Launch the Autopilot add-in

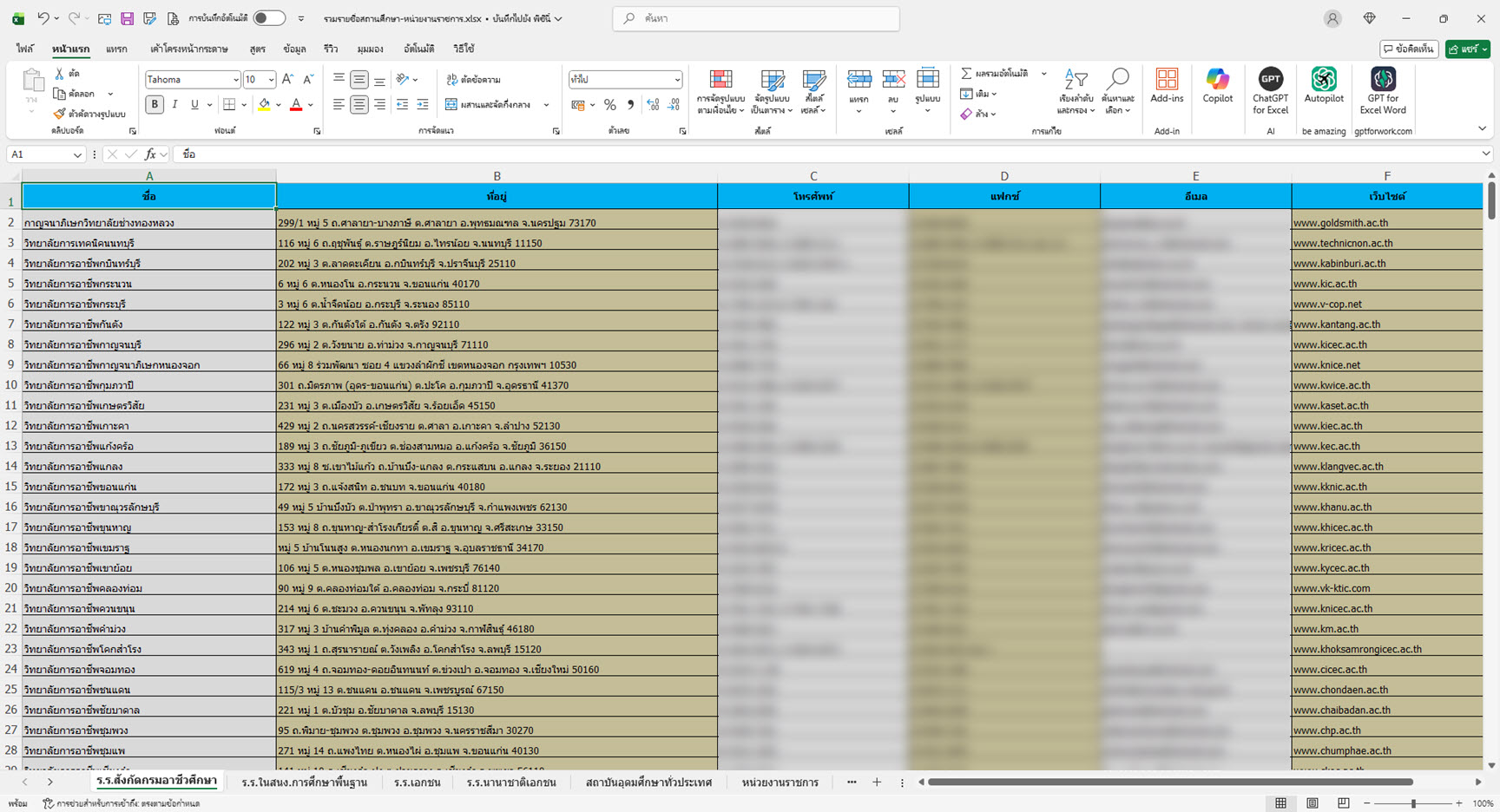coord(1323,81)
